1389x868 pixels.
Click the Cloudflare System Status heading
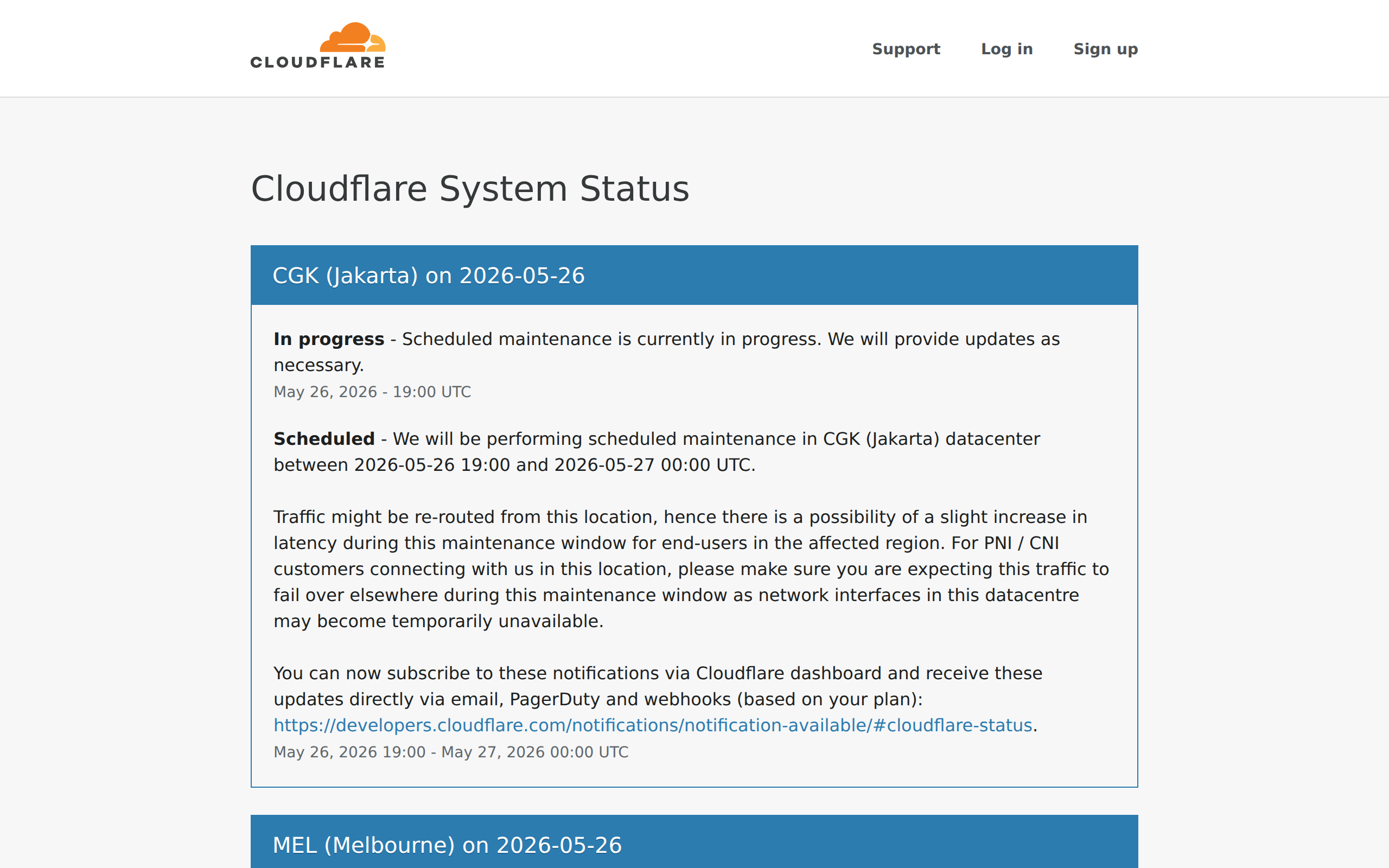point(469,188)
